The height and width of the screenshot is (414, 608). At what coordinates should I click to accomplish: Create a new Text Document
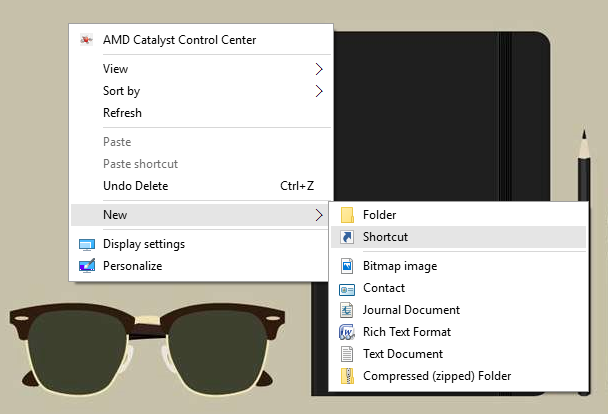403,354
